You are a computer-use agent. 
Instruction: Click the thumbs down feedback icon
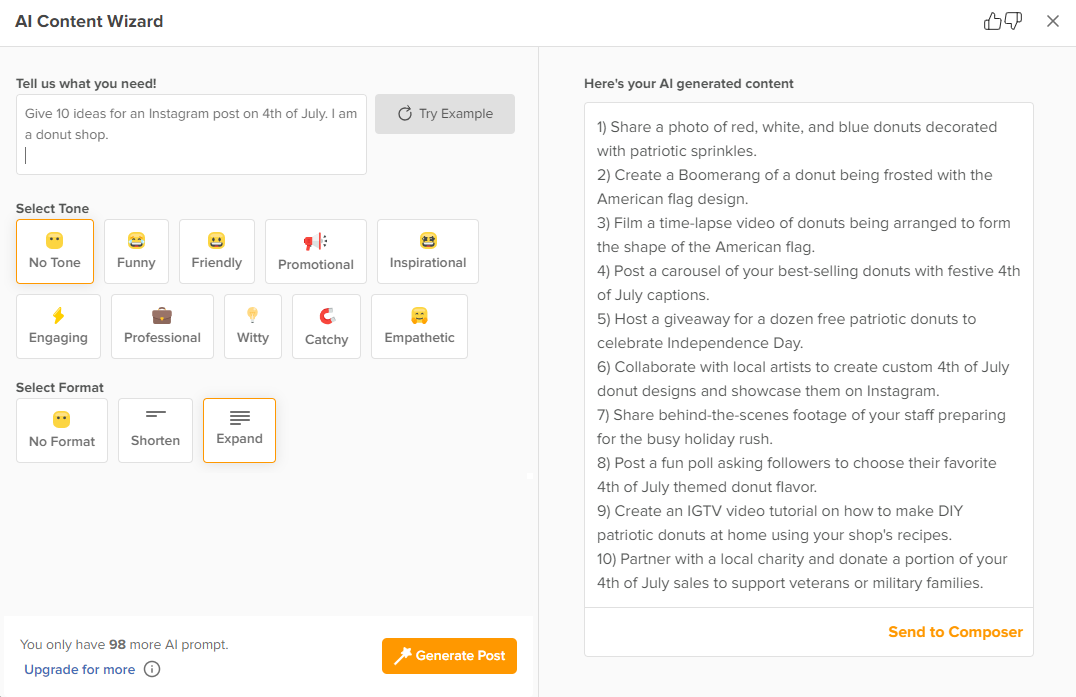click(1013, 20)
